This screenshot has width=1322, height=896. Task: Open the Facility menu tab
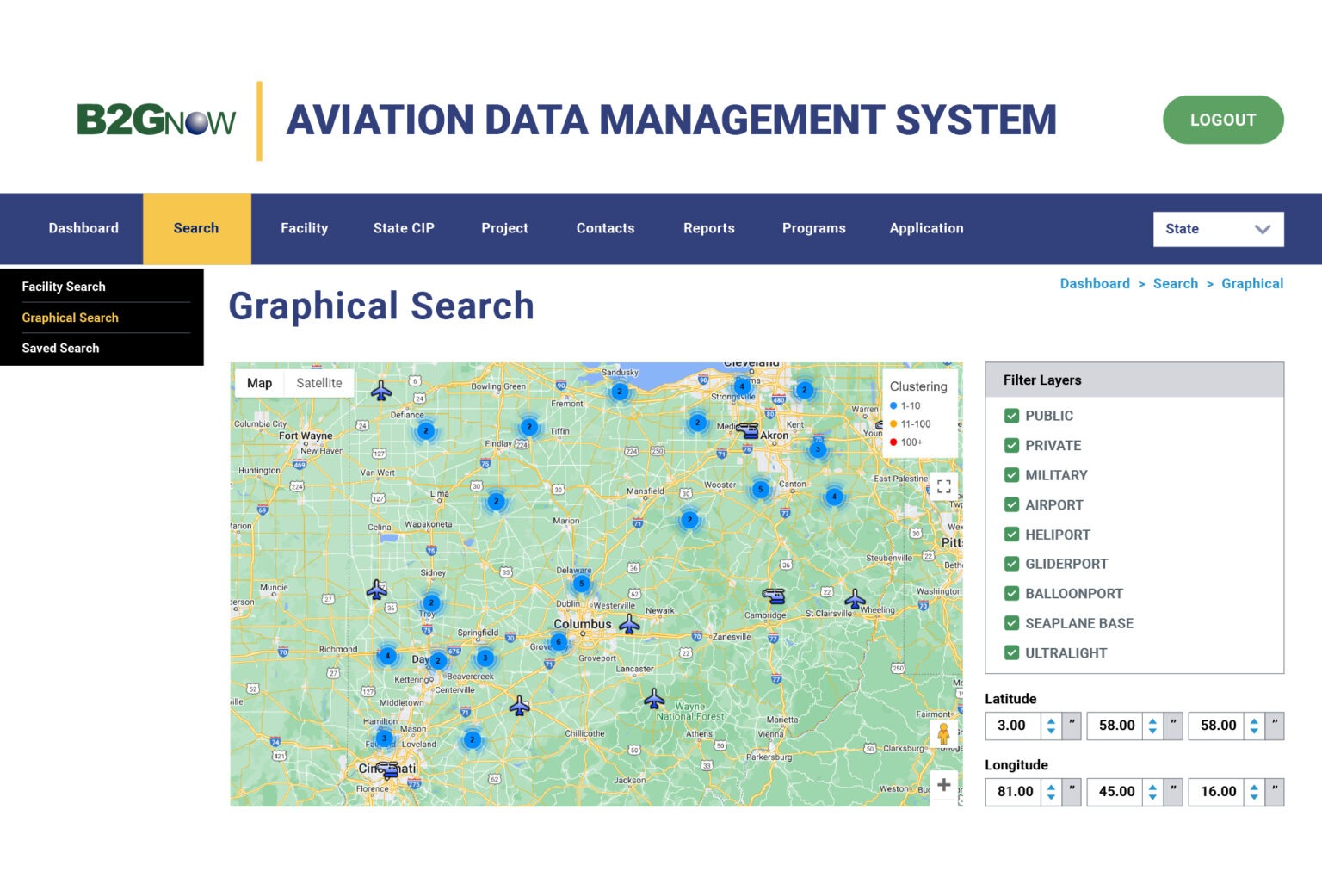pyautogui.click(x=304, y=228)
